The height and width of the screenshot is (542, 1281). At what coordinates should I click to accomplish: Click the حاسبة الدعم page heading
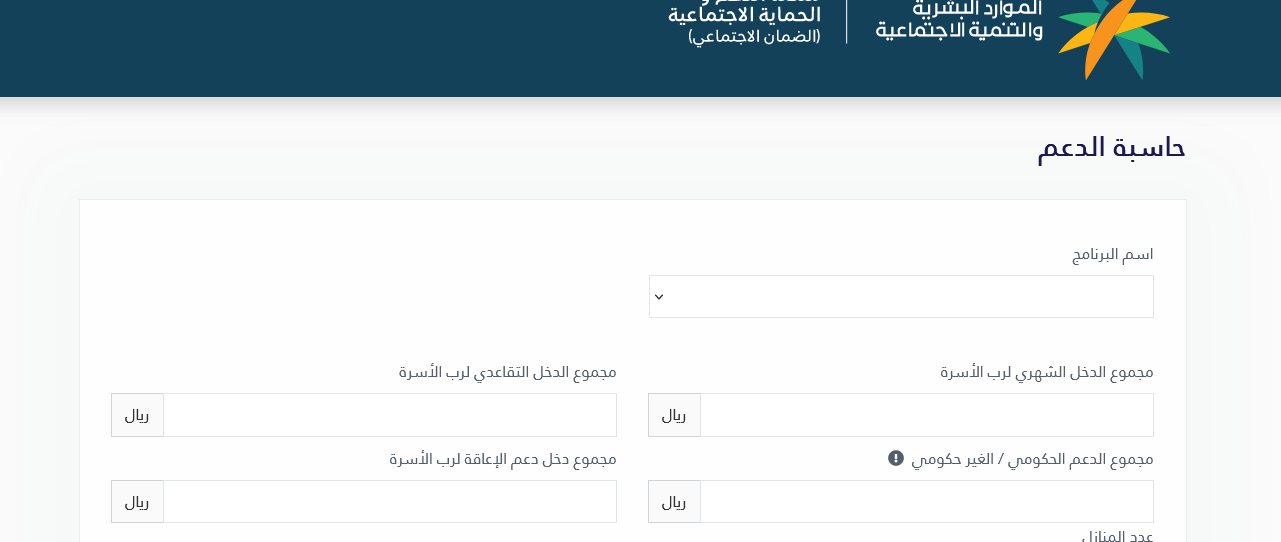tap(1111, 148)
